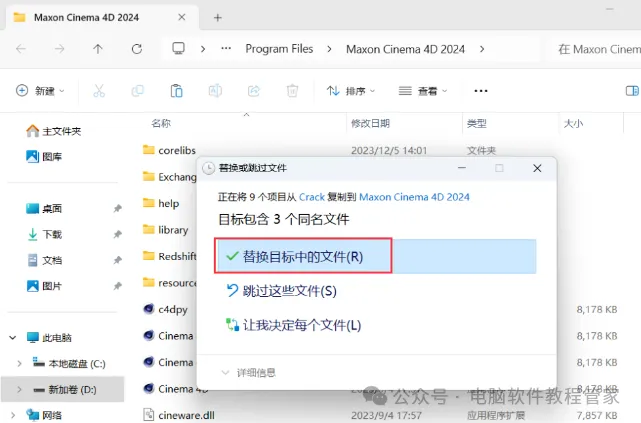Click the pin icon next to 下载
The height and width of the screenshot is (423, 641).
pyautogui.click(x=117, y=234)
